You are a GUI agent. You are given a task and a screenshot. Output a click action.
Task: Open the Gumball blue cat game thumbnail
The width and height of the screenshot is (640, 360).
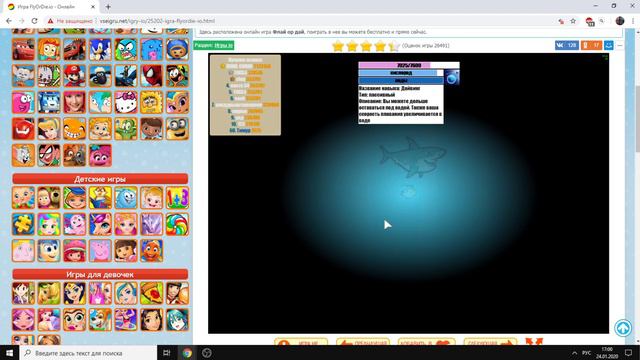[x=126, y=49]
